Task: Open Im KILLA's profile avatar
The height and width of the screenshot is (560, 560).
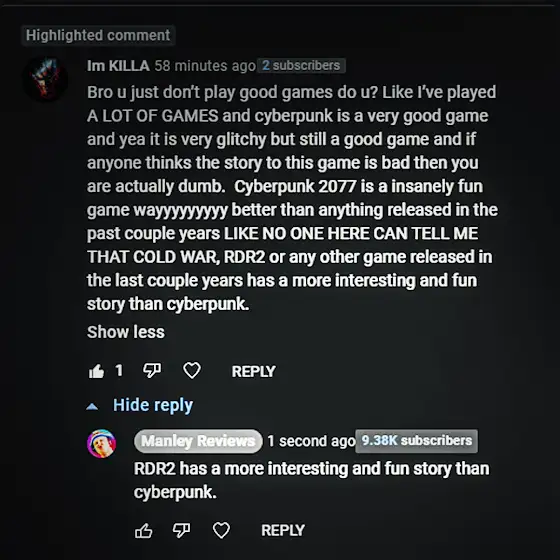Action: (x=45, y=78)
